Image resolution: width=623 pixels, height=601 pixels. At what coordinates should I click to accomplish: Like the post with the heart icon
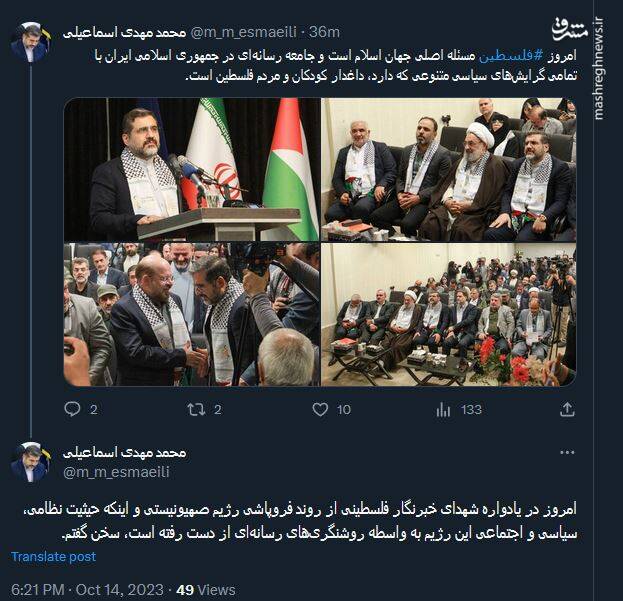[320, 409]
